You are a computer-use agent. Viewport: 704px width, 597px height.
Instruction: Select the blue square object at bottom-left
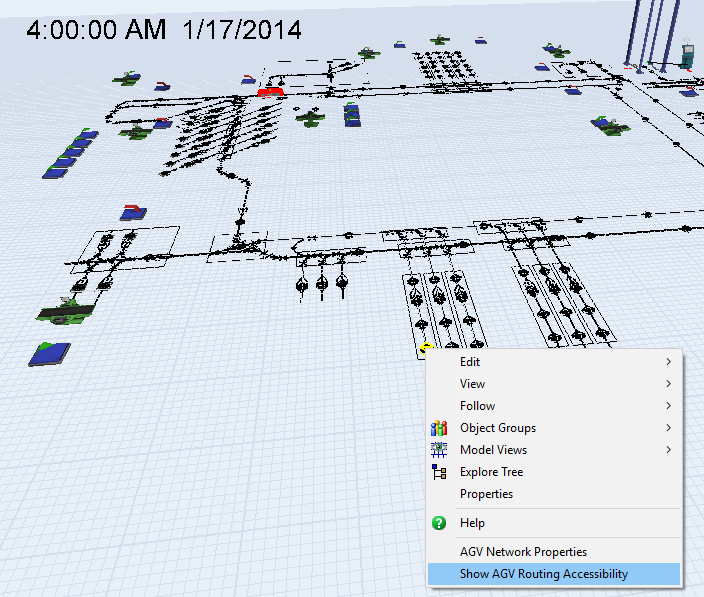point(50,352)
